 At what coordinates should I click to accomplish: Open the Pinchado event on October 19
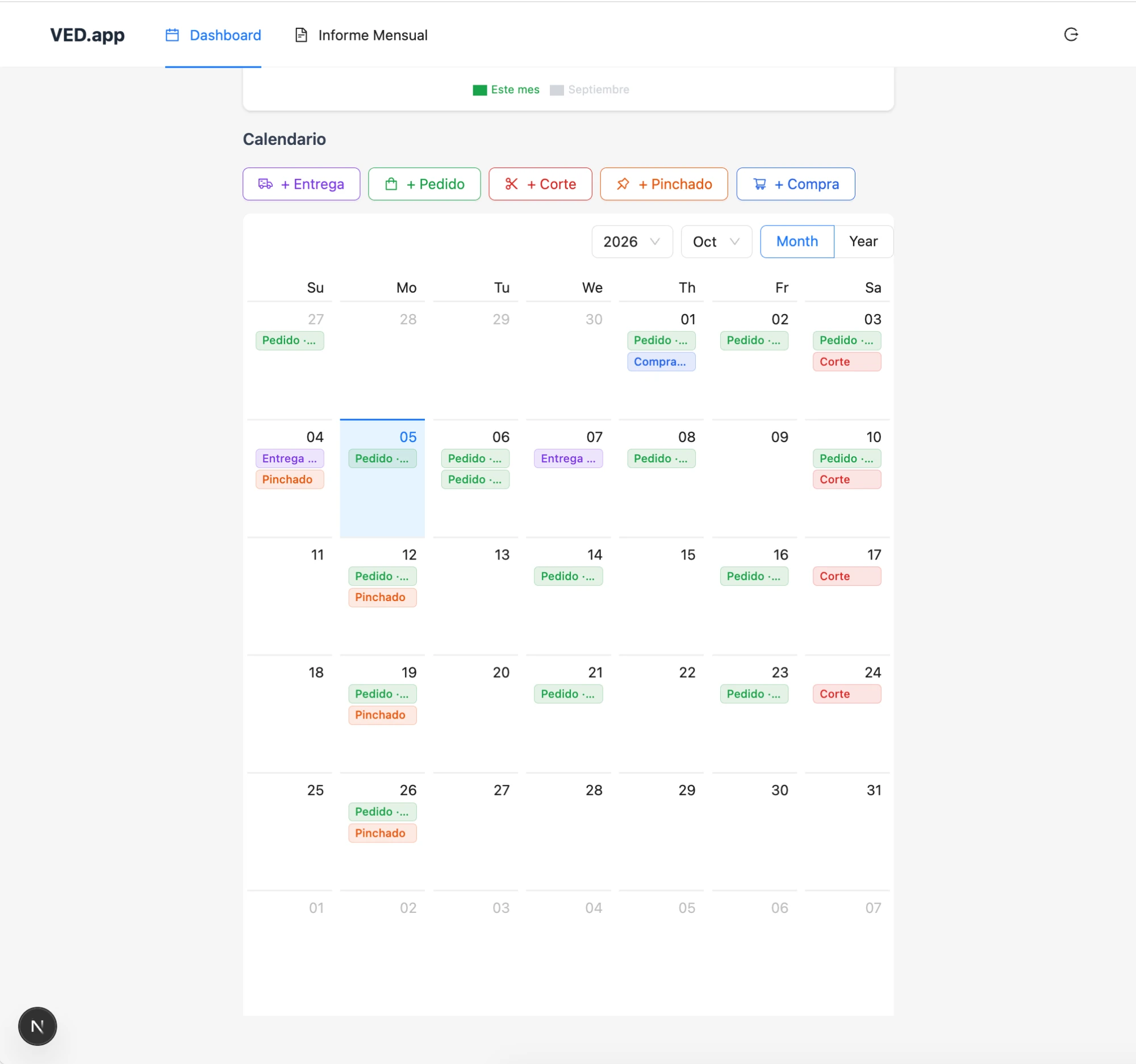[382, 715]
